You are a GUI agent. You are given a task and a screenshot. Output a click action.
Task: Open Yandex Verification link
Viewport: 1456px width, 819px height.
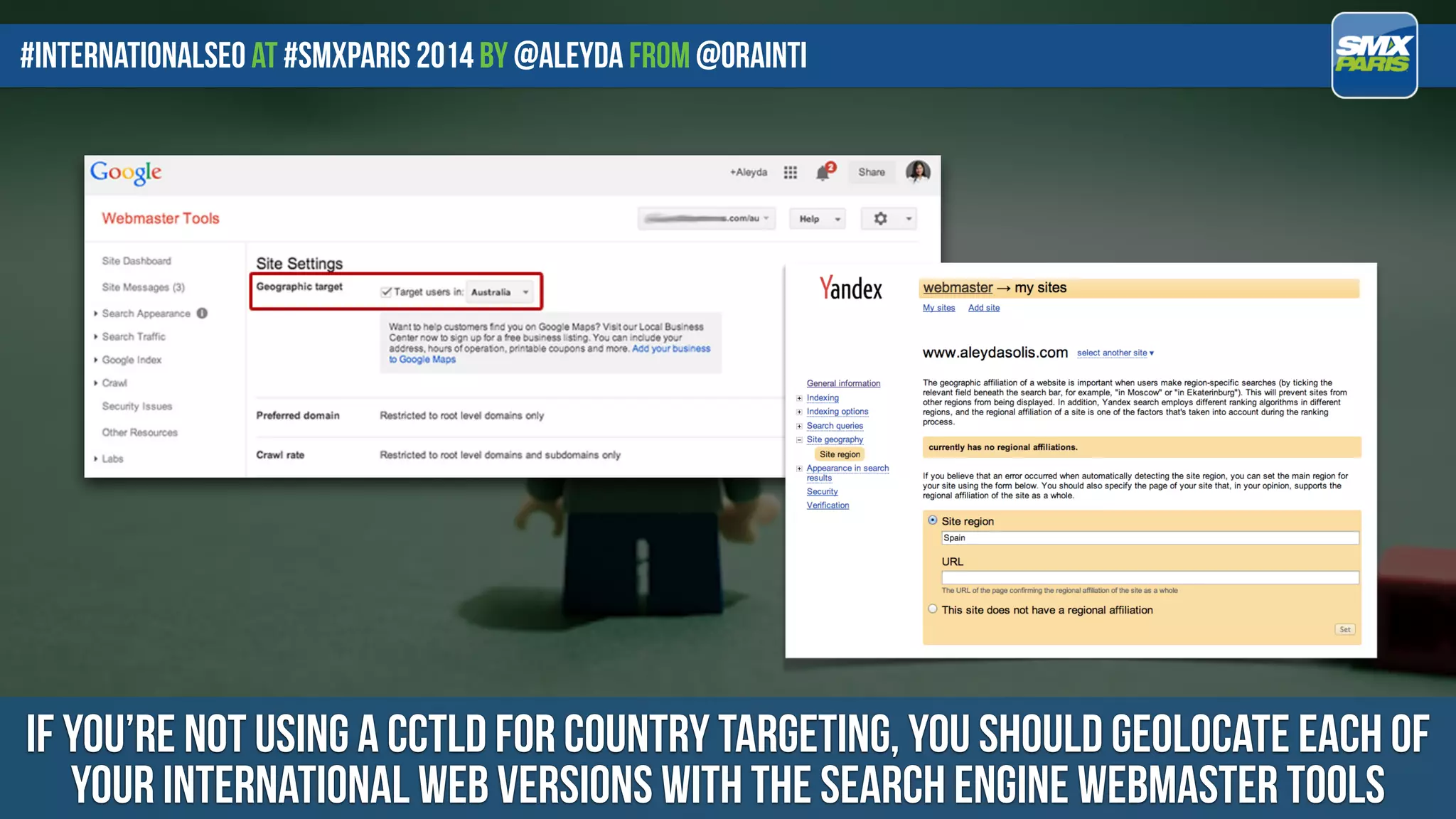[828, 505]
